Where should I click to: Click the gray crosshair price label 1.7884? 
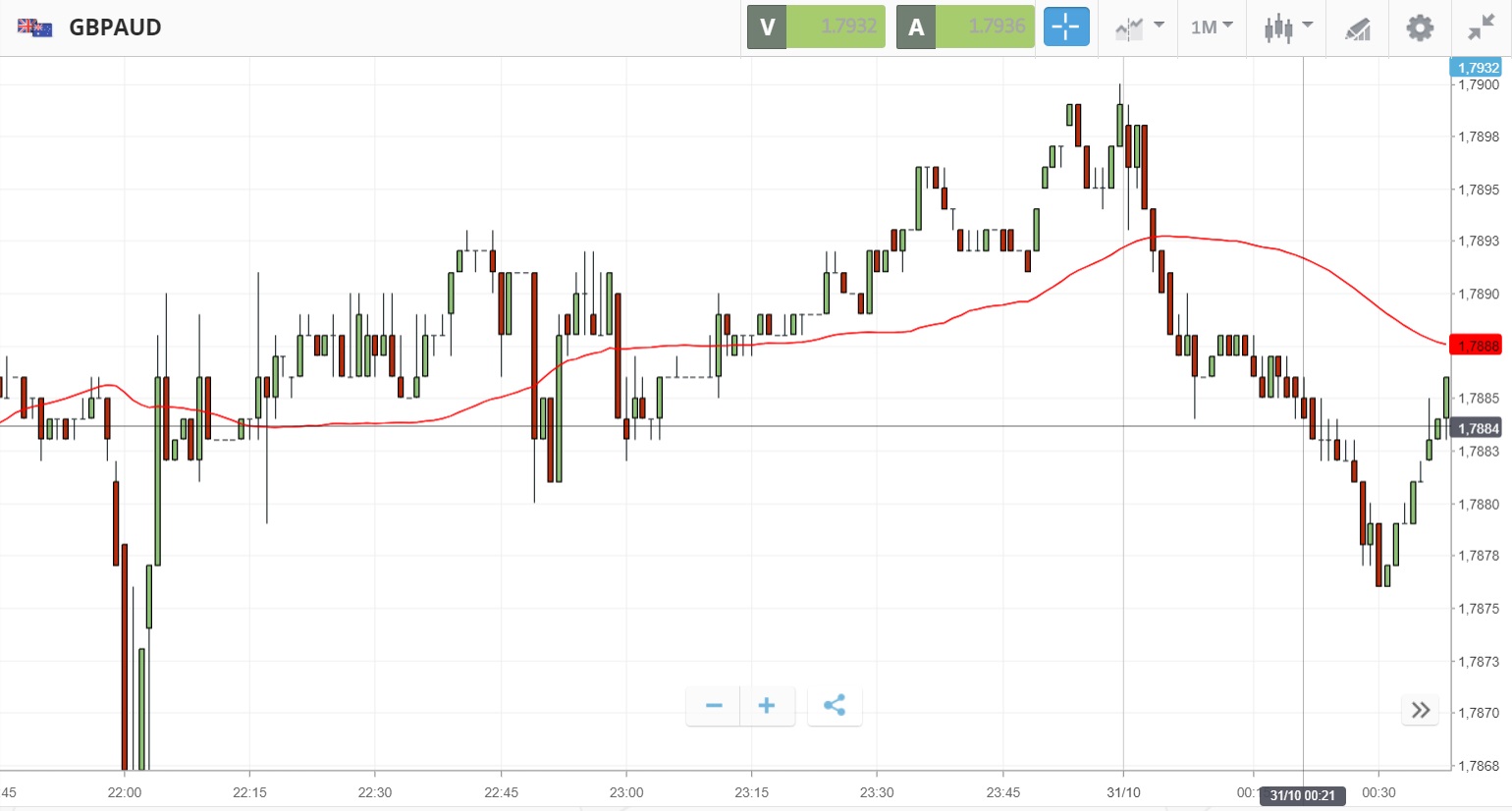pyautogui.click(x=1476, y=428)
